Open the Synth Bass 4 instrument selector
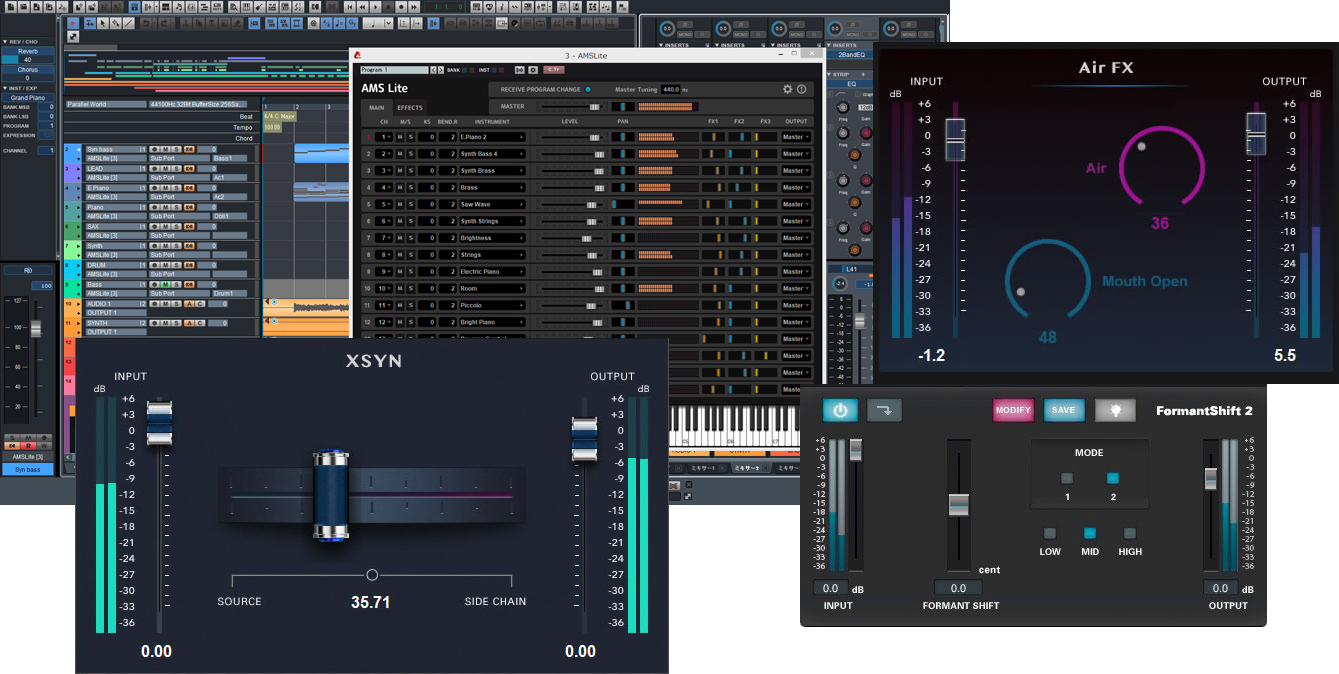 point(492,154)
